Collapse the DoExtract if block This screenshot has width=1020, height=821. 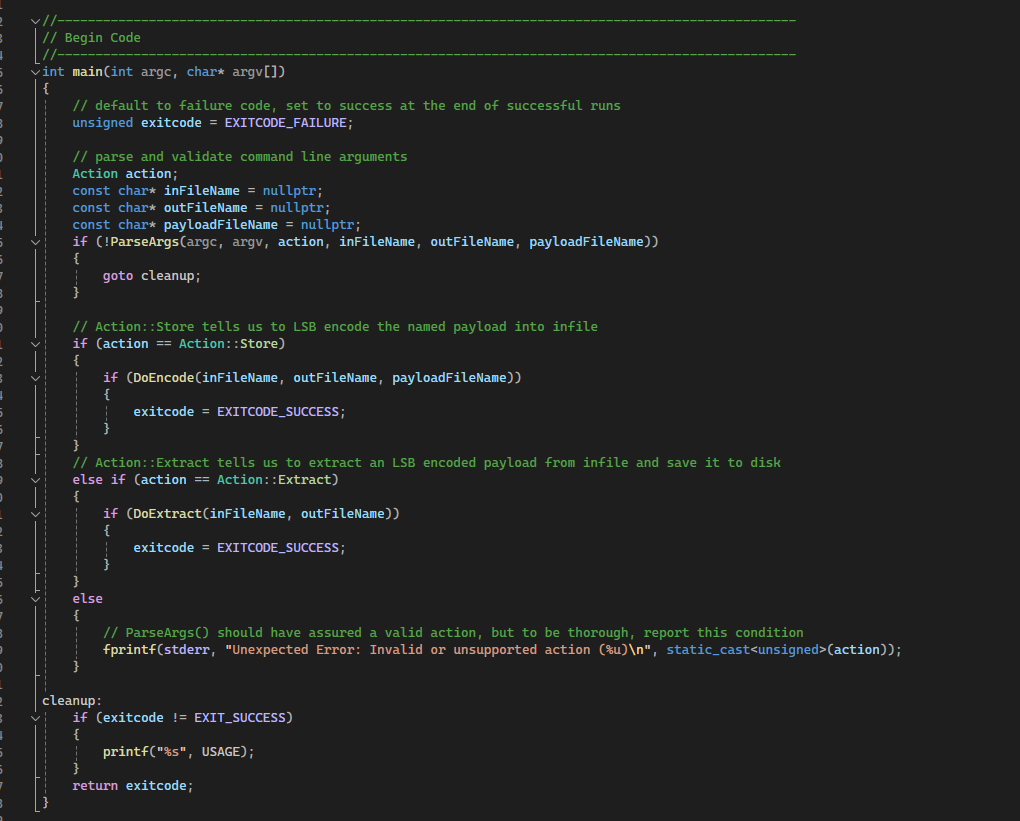click(x=35, y=513)
